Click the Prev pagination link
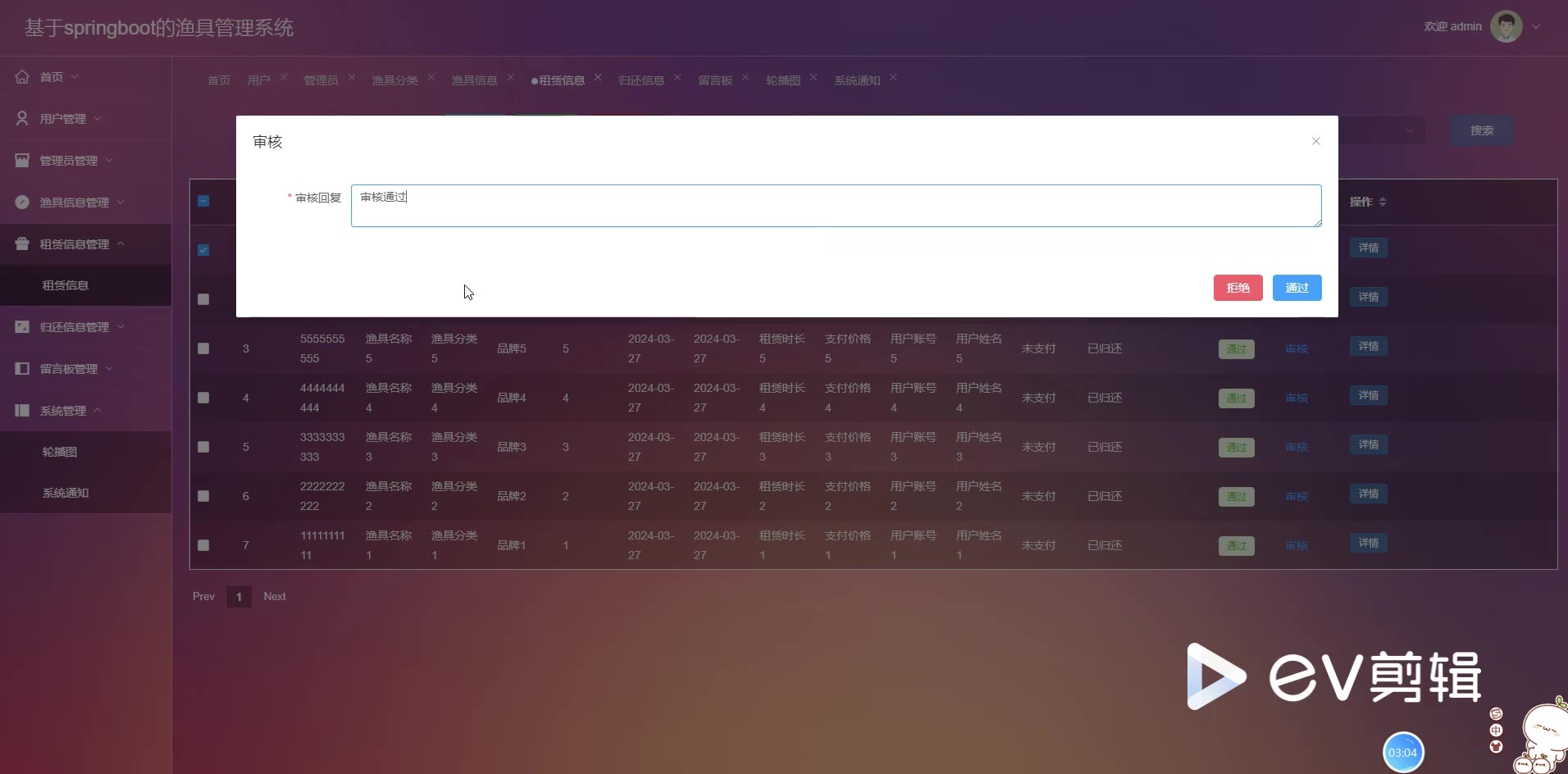 (x=203, y=596)
